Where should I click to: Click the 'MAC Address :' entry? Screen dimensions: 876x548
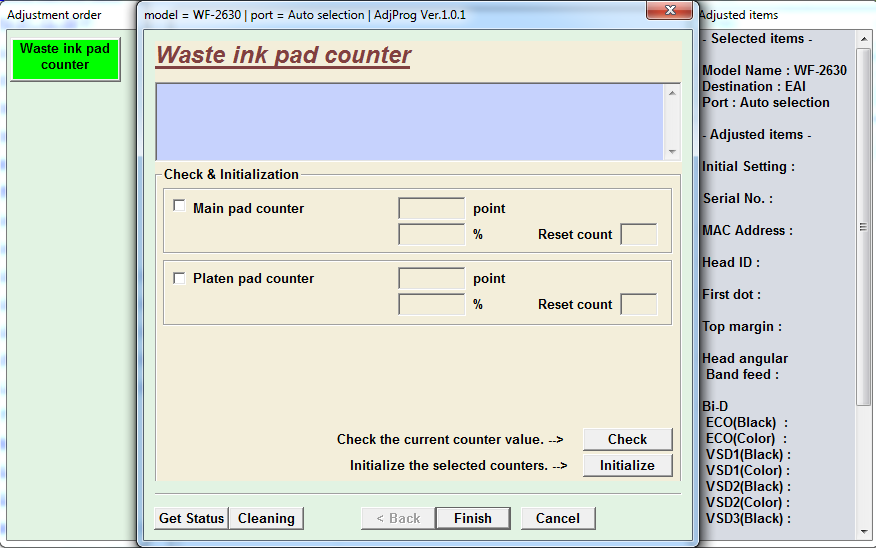748,231
